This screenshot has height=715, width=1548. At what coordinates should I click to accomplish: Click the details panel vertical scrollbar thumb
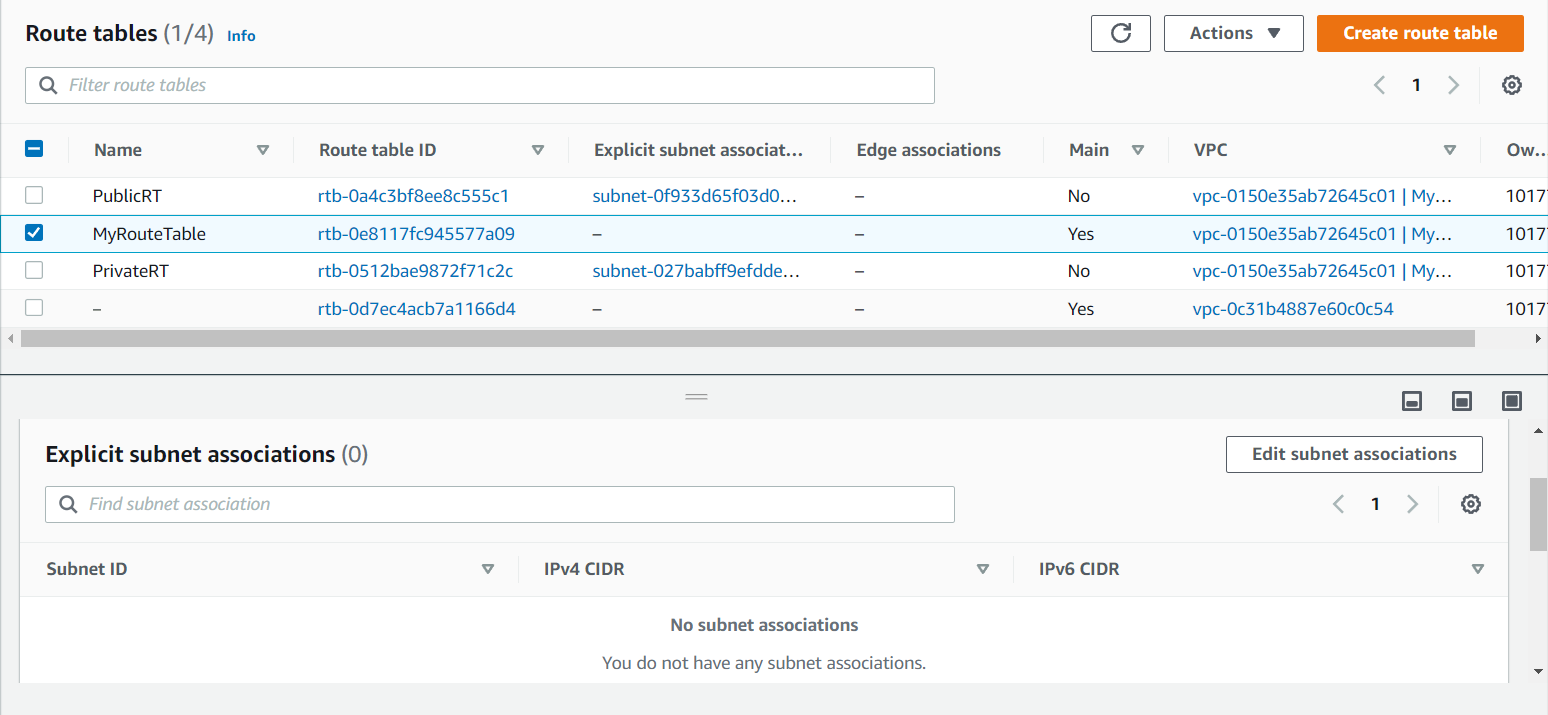[1538, 514]
